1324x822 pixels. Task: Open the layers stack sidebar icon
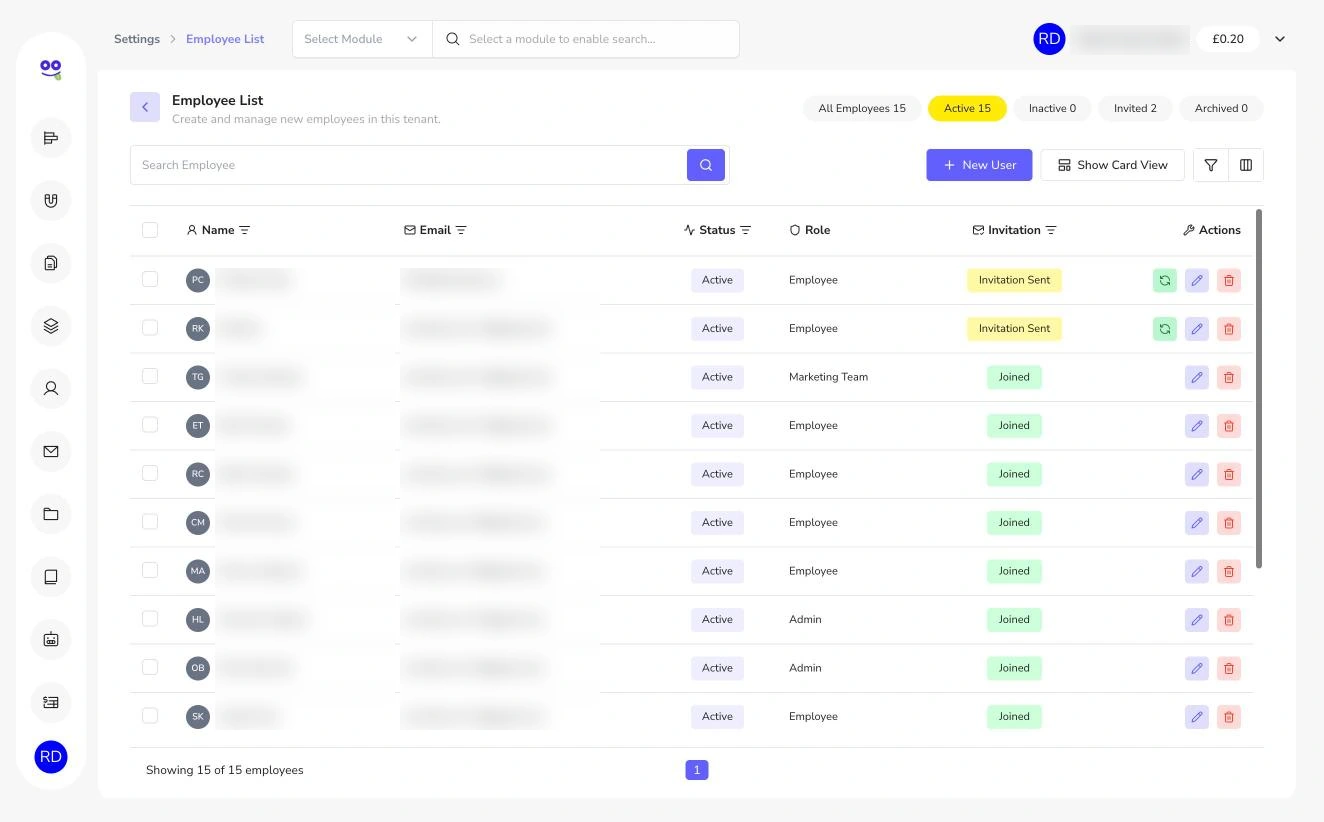pyautogui.click(x=51, y=326)
